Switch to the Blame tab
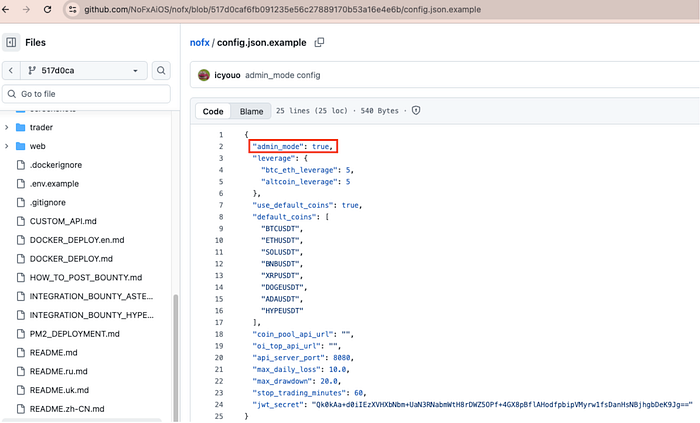The height and width of the screenshot is (423, 700). pyautogui.click(x=251, y=111)
